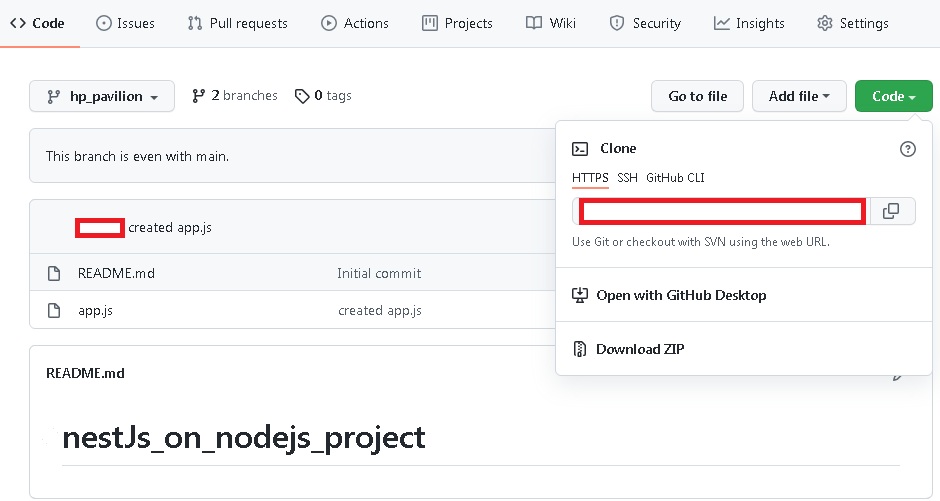Select the HTTPS clone tab
940x501 pixels.
click(x=590, y=178)
